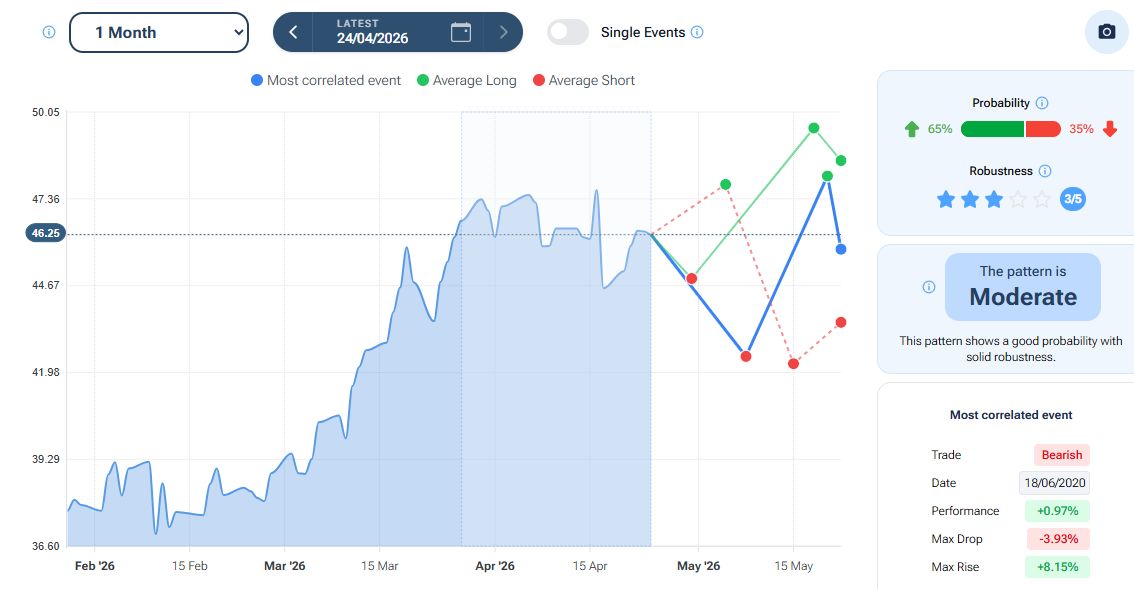Screen dimensions: 1134x589
Task: Click info icon beside Robustness label
Action: pos(1045,171)
